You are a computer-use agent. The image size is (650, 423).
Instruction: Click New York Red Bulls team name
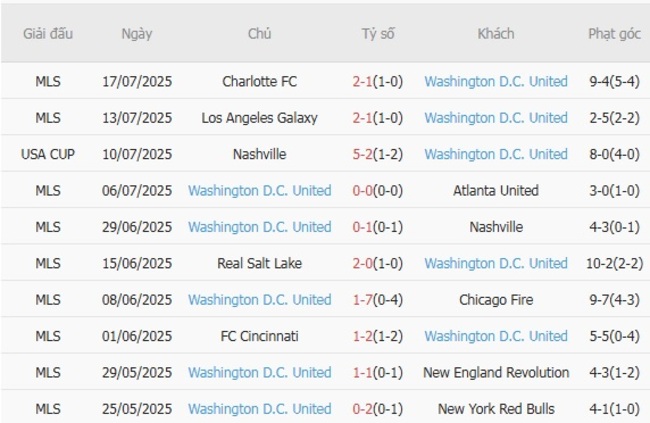pos(495,409)
